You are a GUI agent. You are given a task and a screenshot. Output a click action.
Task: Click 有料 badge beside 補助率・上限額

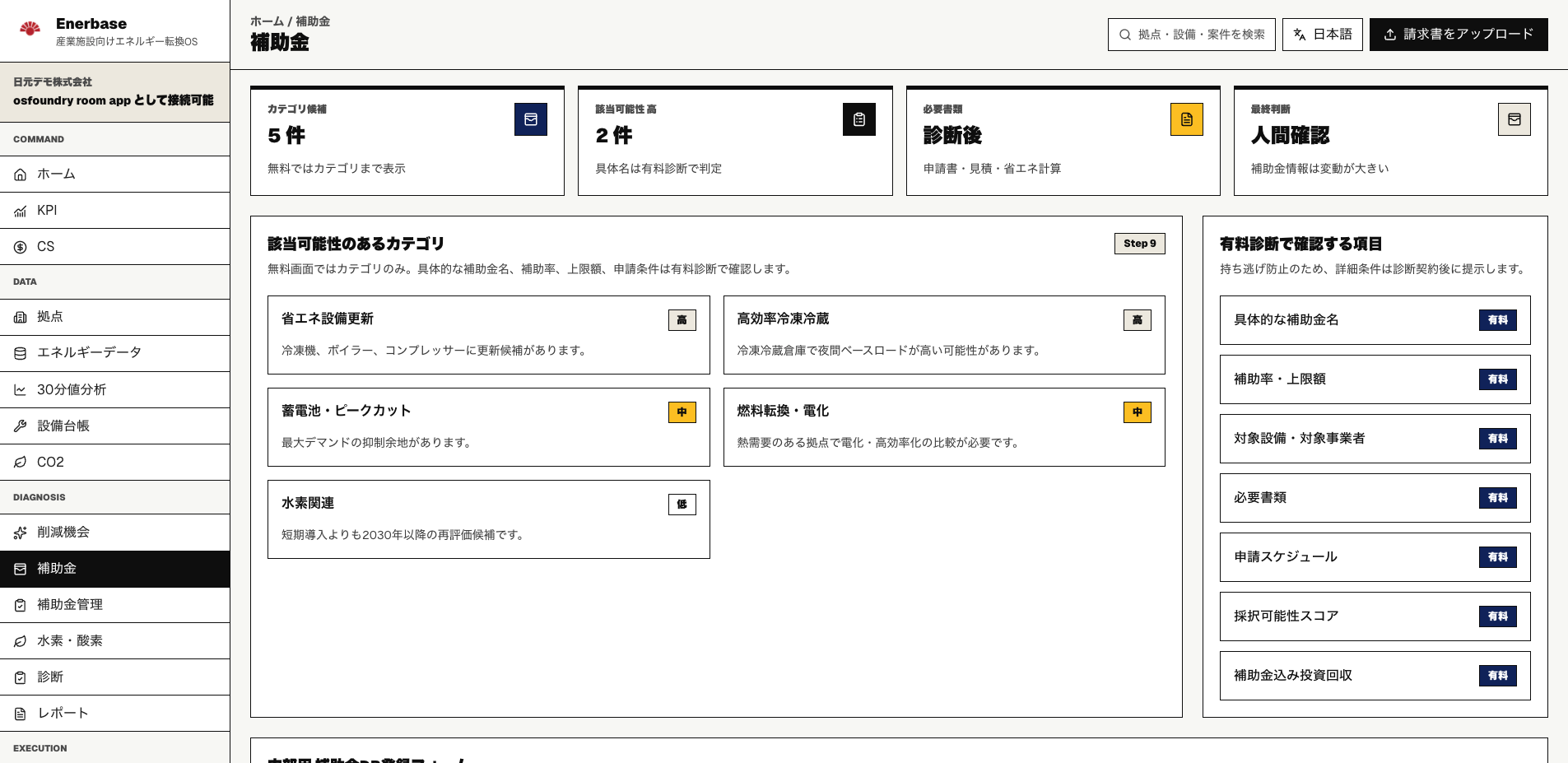coord(1498,379)
